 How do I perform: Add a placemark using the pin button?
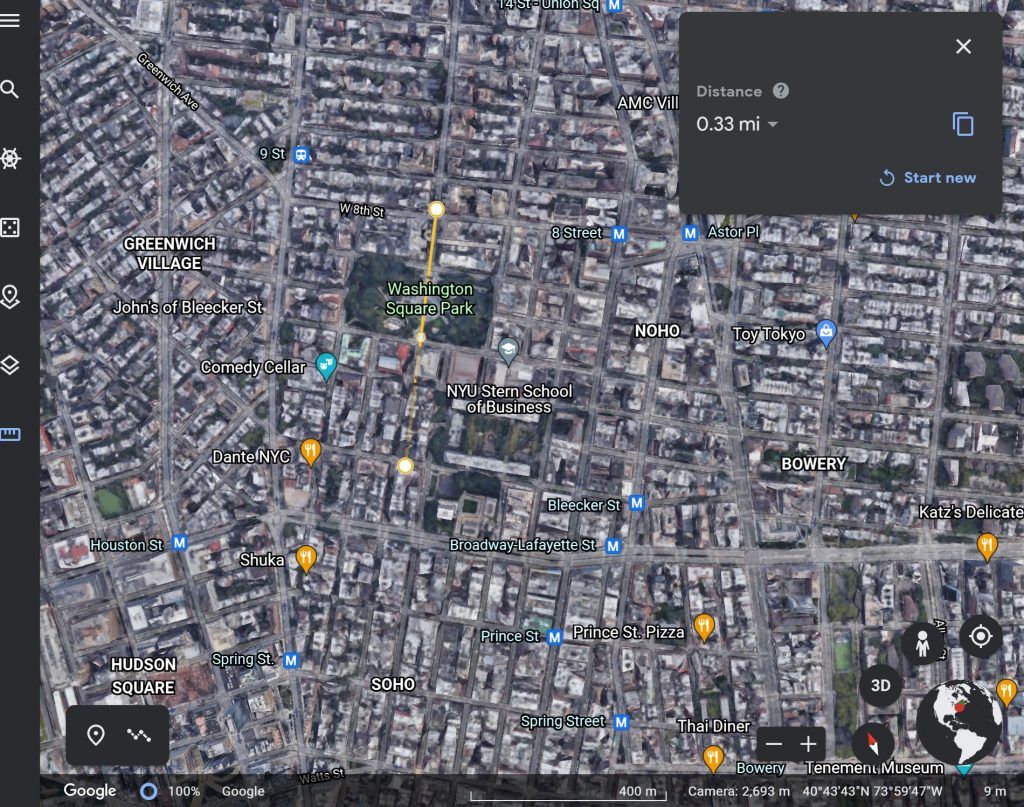pyautogui.click(x=96, y=735)
